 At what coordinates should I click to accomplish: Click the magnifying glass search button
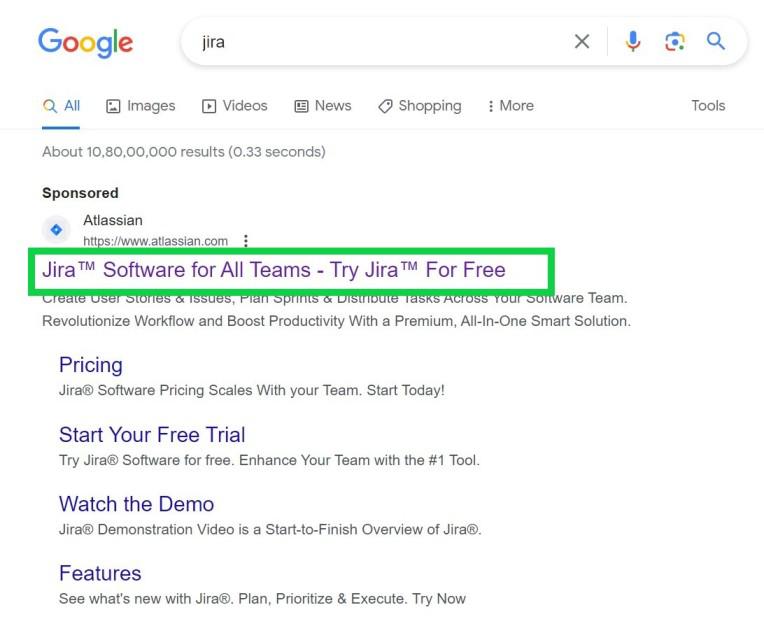(716, 42)
